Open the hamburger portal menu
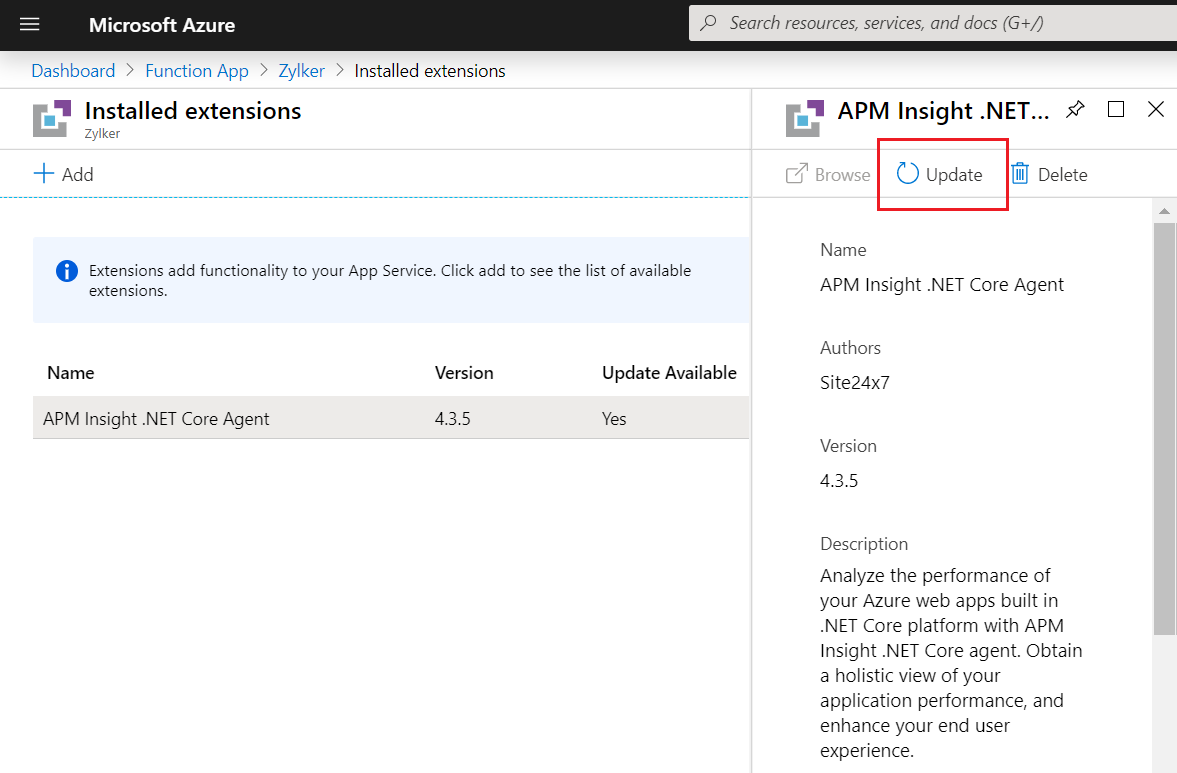 (x=30, y=24)
